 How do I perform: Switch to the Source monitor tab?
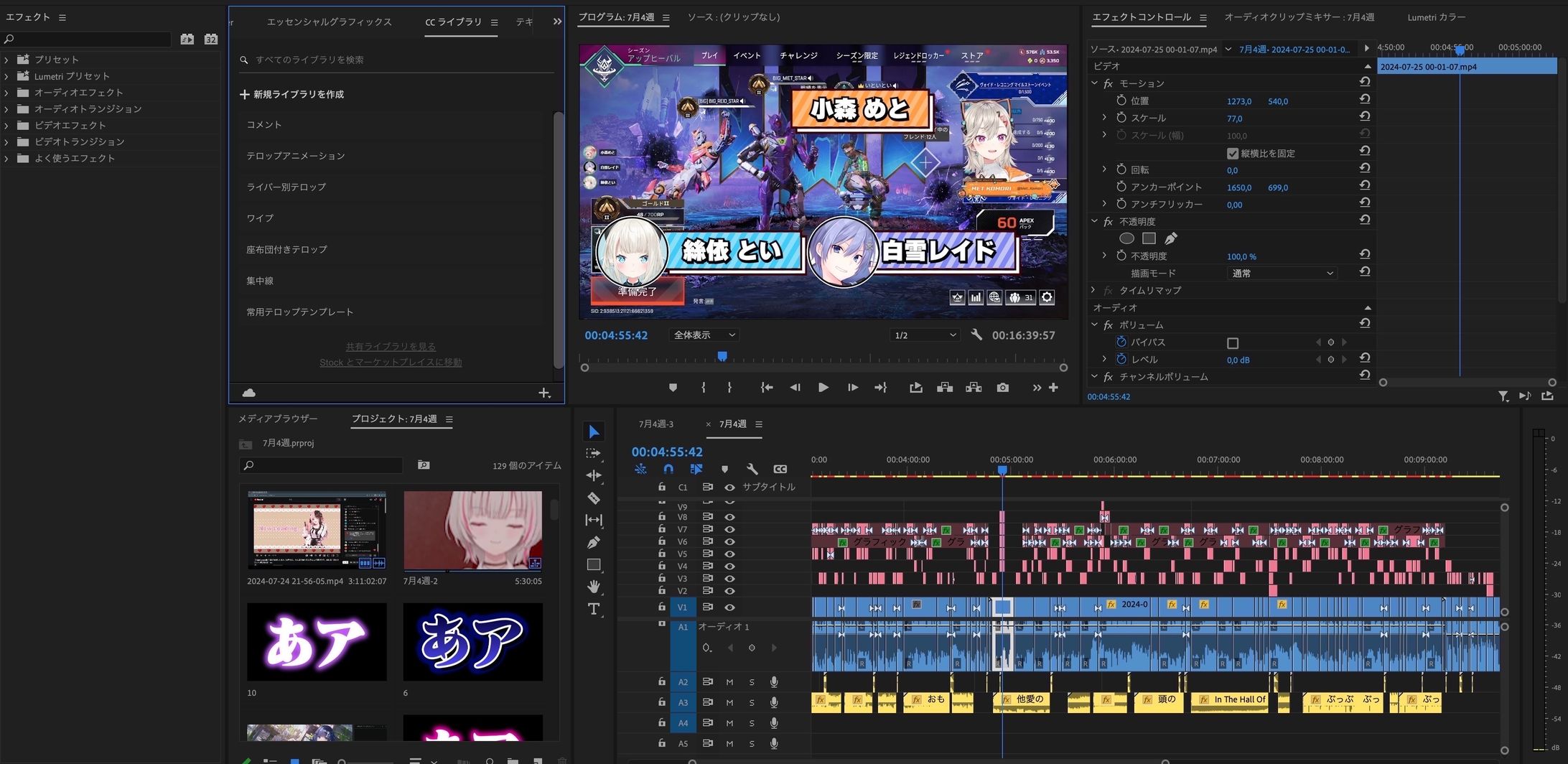tap(733, 17)
